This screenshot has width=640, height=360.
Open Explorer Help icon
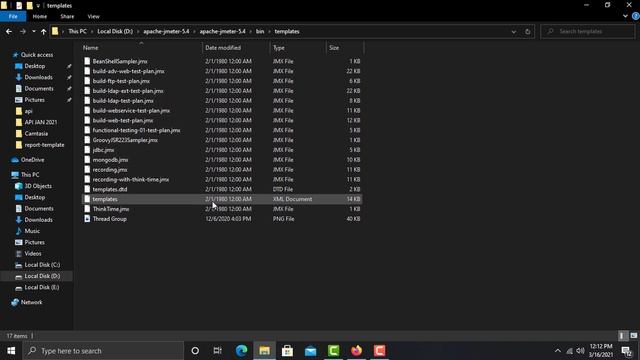636,16
